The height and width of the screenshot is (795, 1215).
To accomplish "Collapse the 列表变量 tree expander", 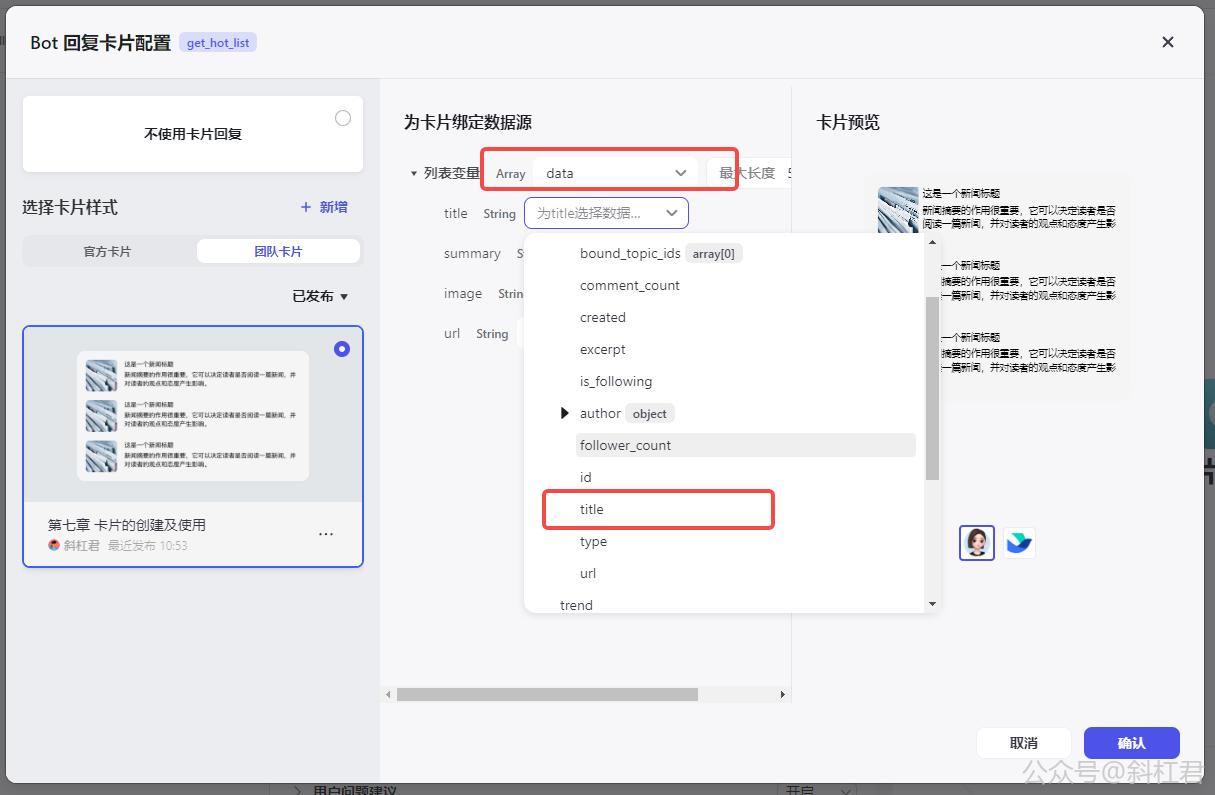I will pos(414,174).
